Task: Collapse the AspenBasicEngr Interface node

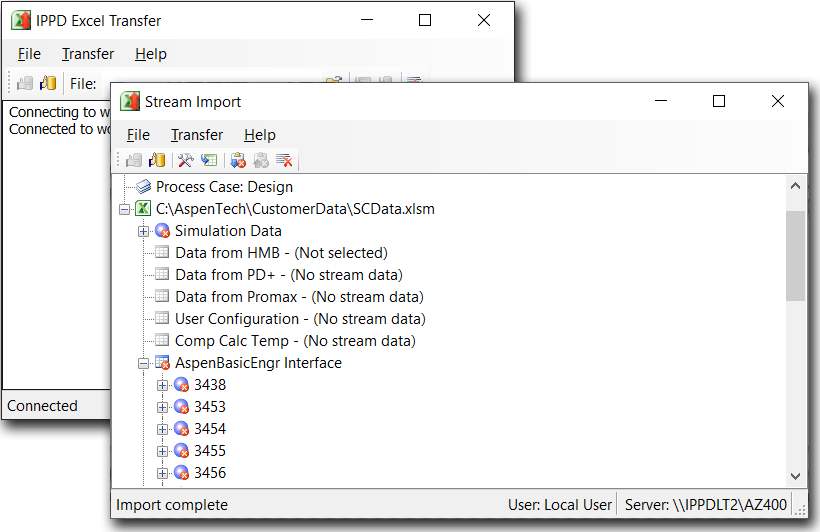Action: (x=143, y=363)
